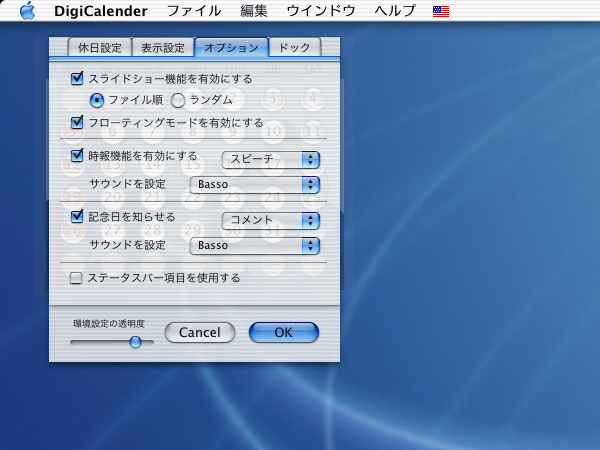Toggle 時報機能を有効にする checkbox
Image resolution: width=600 pixels, height=450 pixels.
point(77,155)
